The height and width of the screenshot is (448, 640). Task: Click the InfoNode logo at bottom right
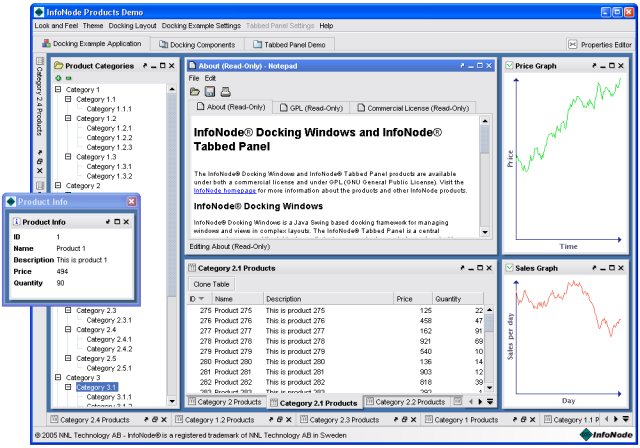[x=606, y=435]
